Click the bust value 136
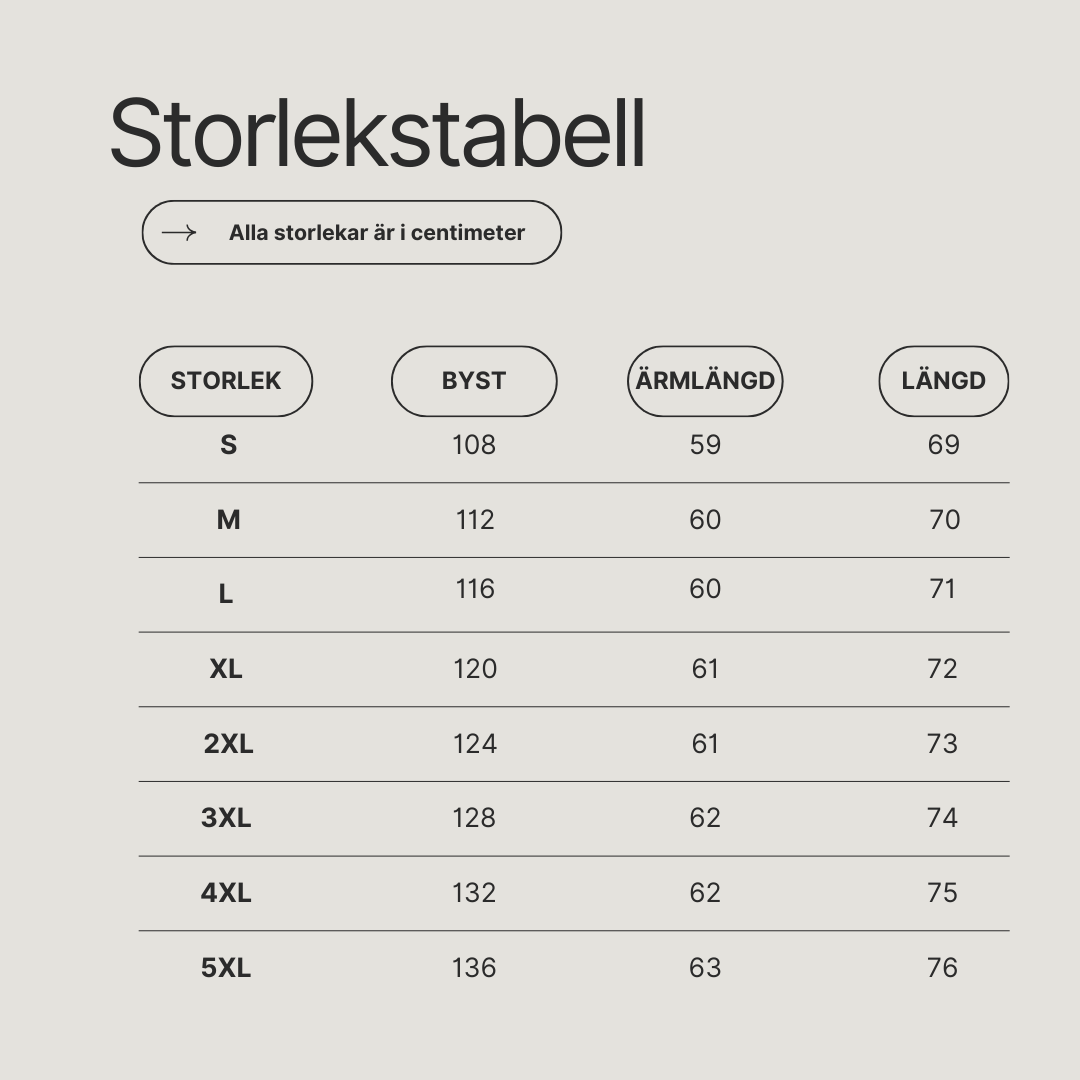Image resolution: width=1080 pixels, height=1080 pixels. coord(474,968)
